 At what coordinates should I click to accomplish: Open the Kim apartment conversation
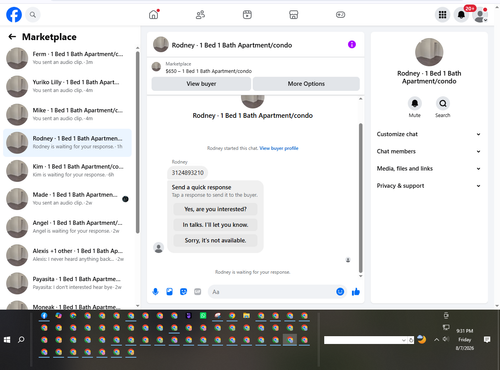[x=67, y=171]
